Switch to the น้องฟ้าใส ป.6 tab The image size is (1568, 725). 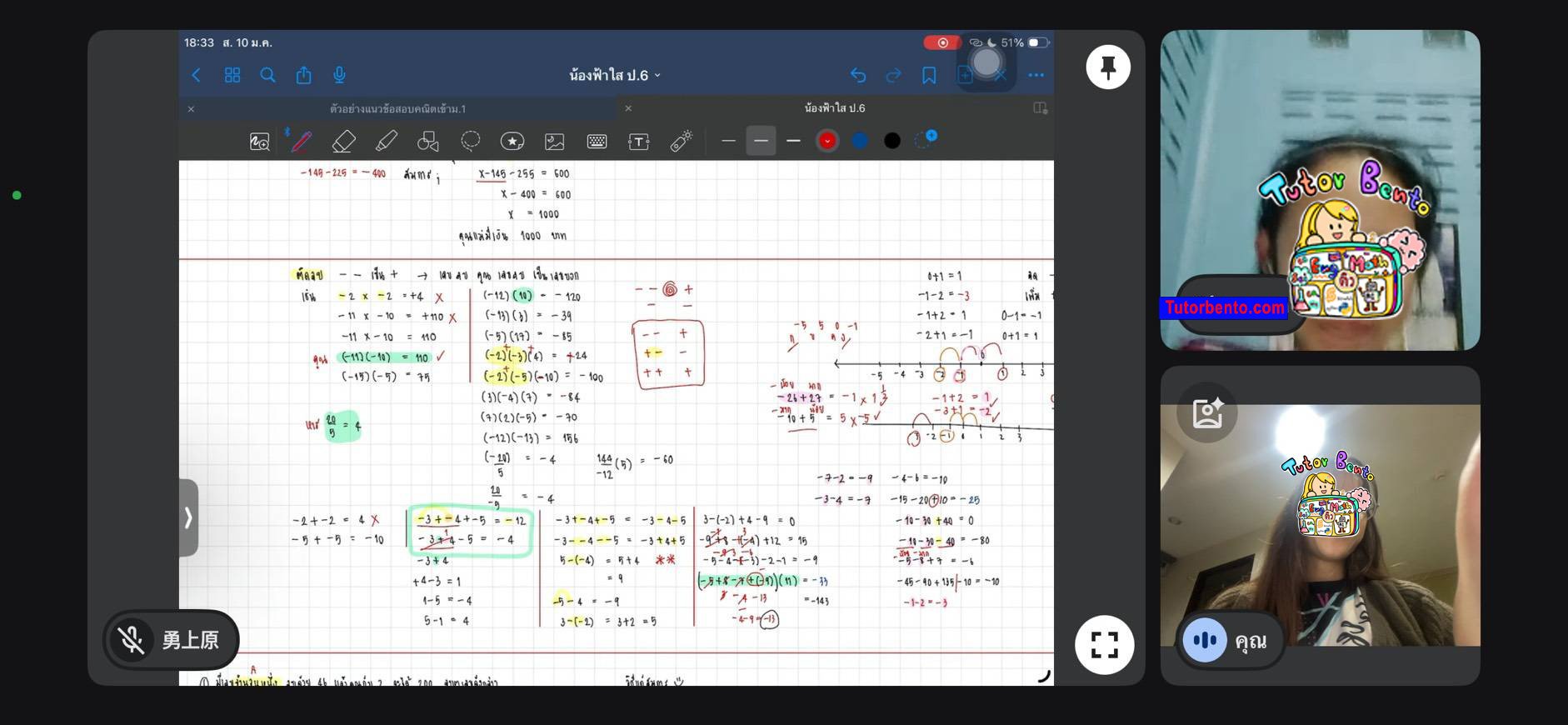834,108
